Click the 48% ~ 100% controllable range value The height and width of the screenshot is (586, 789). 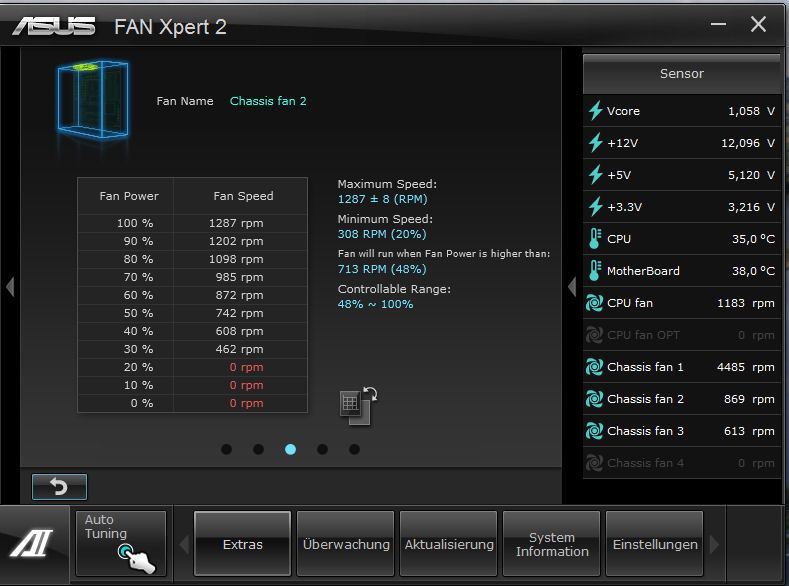click(x=375, y=304)
